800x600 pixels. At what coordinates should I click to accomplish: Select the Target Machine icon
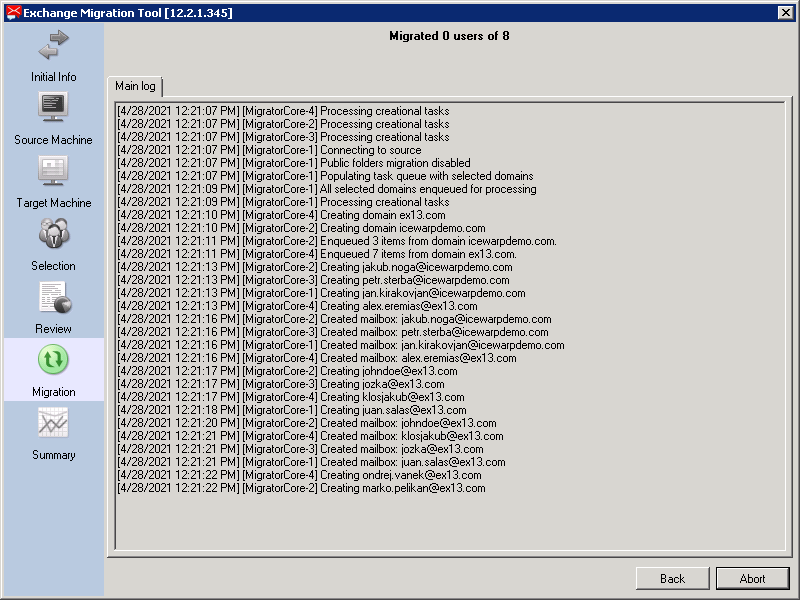click(x=54, y=170)
